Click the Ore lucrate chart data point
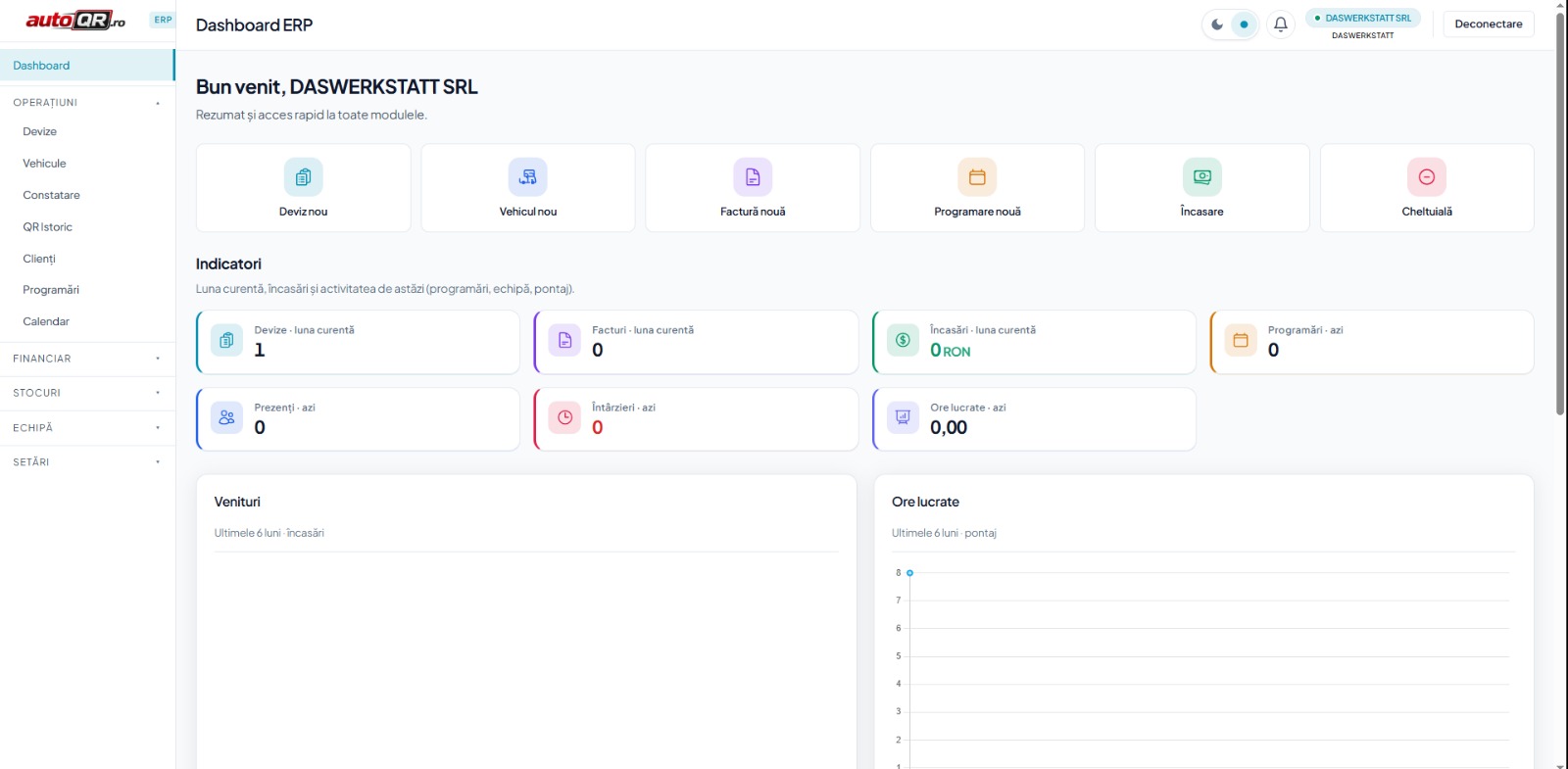Image resolution: width=1568 pixels, height=769 pixels. pyautogui.click(x=909, y=573)
